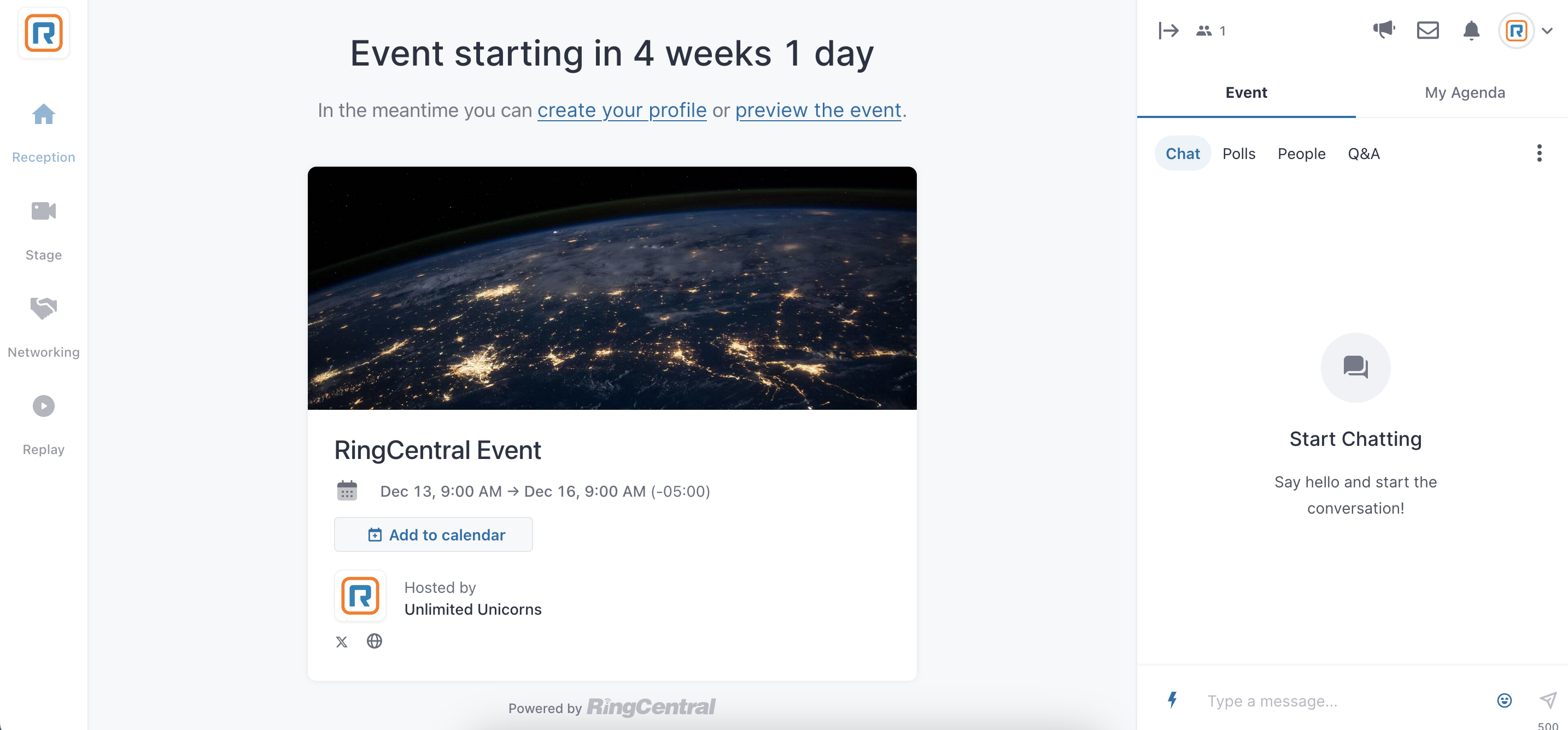The image size is (1568, 730).
Task: Open the Networking handshake icon
Action: 43,308
